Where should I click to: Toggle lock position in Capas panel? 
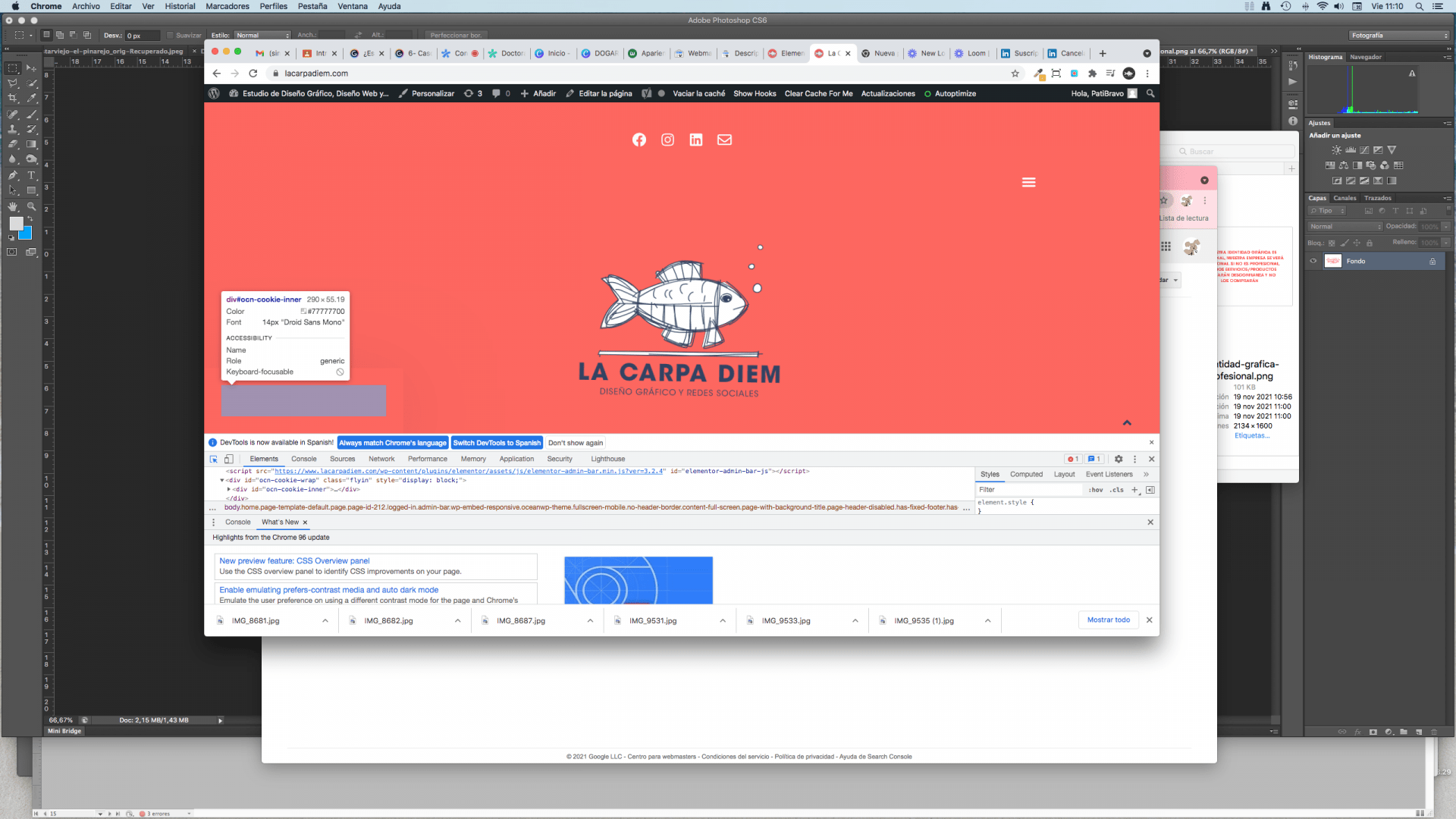click(1357, 243)
